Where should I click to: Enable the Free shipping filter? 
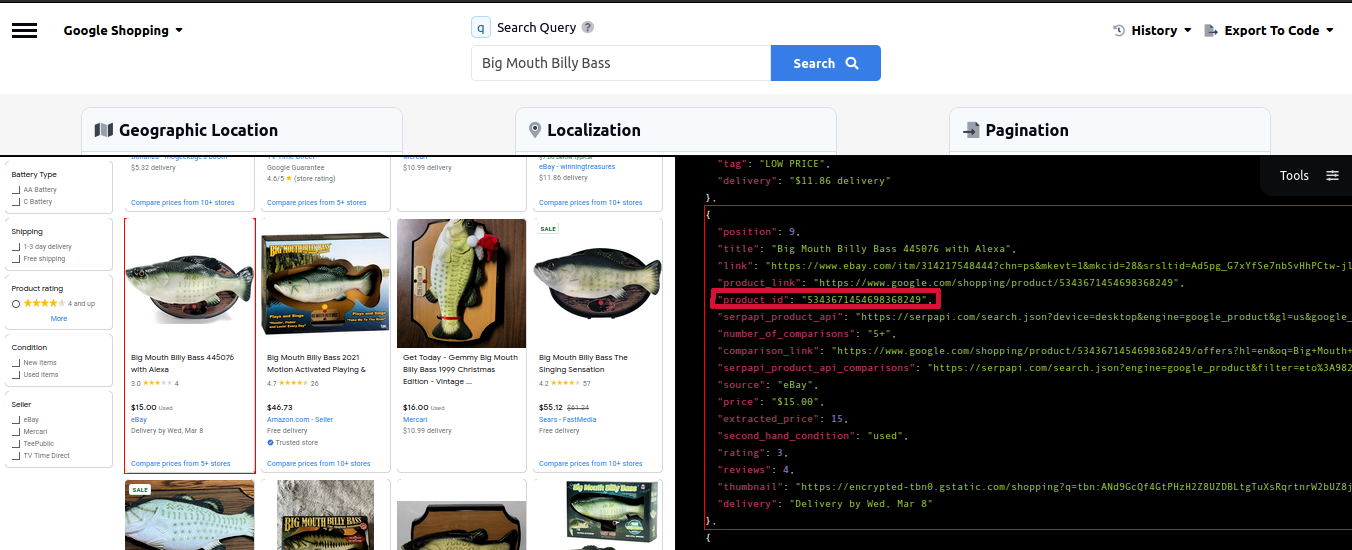pos(16,259)
